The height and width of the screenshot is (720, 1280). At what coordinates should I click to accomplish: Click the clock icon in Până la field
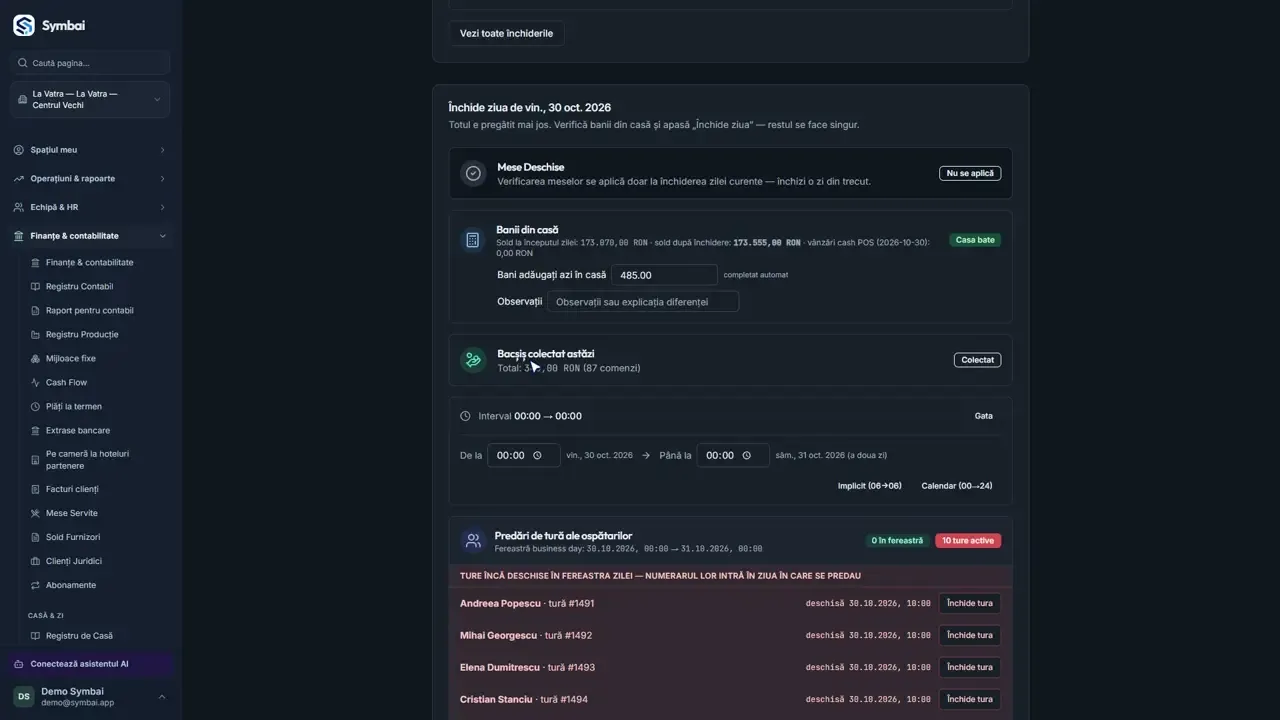[746, 455]
